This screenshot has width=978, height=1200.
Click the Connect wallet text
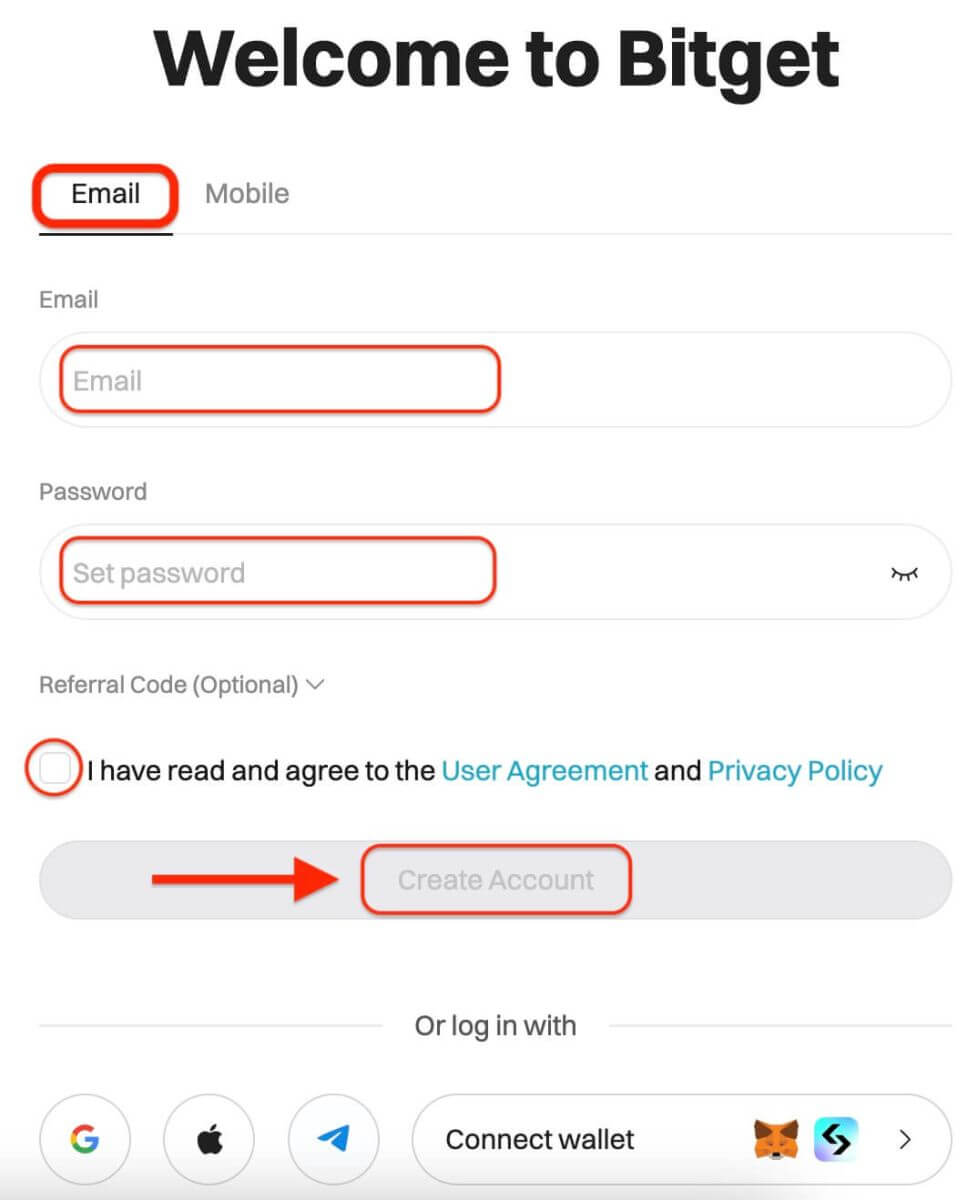[540, 1139]
